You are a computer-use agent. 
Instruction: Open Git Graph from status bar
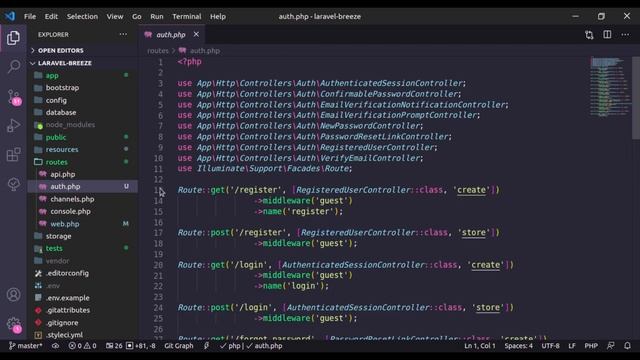[x=179, y=346]
